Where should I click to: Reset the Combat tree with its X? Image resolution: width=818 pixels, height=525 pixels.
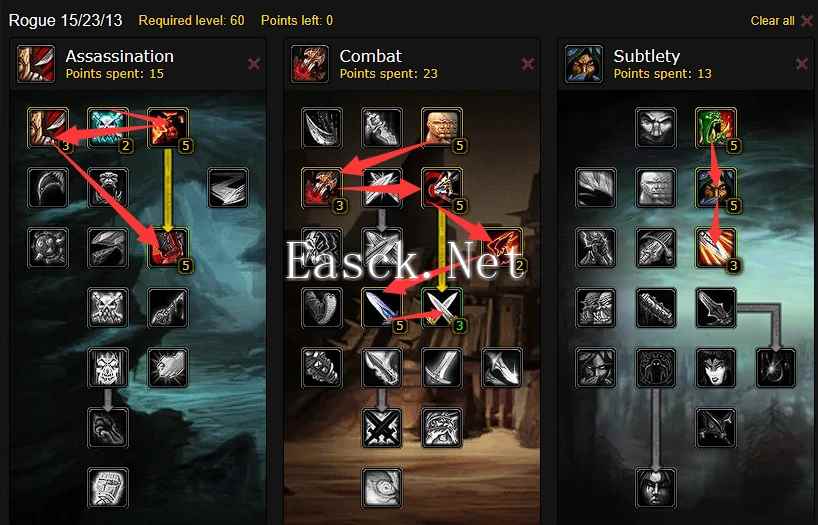528,64
